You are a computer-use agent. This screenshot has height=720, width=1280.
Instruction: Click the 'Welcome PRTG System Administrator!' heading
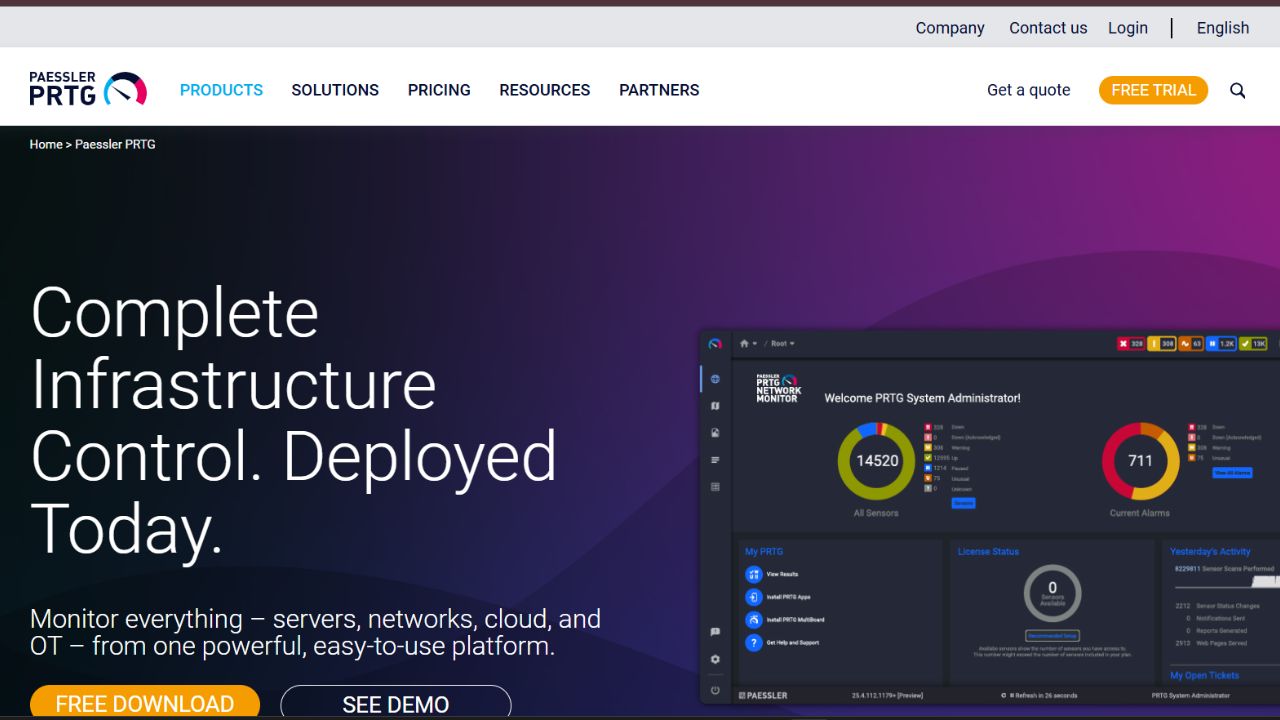(x=922, y=398)
